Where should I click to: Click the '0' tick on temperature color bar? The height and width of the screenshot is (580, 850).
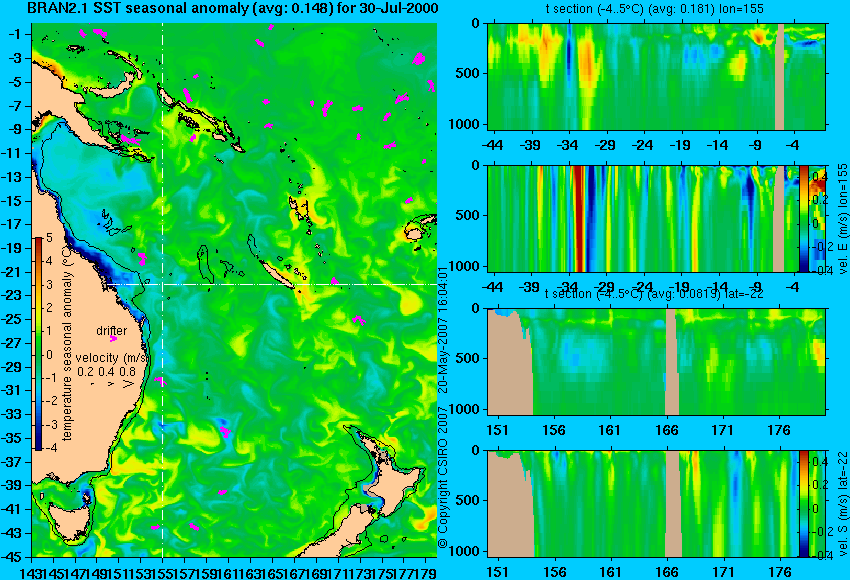point(49,355)
